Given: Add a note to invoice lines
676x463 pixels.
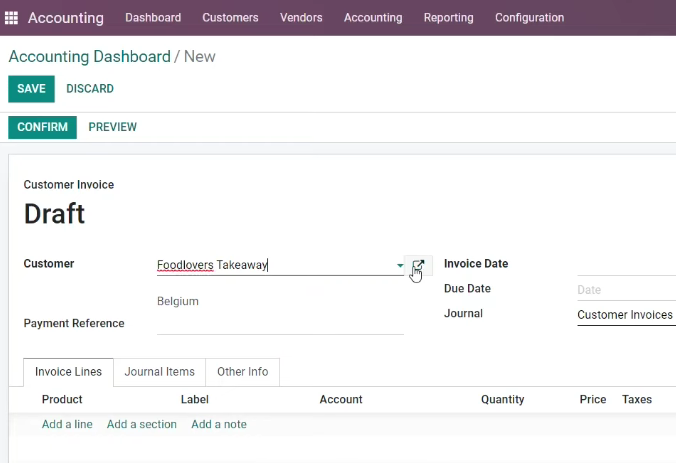Looking at the screenshot, I should tap(219, 424).
